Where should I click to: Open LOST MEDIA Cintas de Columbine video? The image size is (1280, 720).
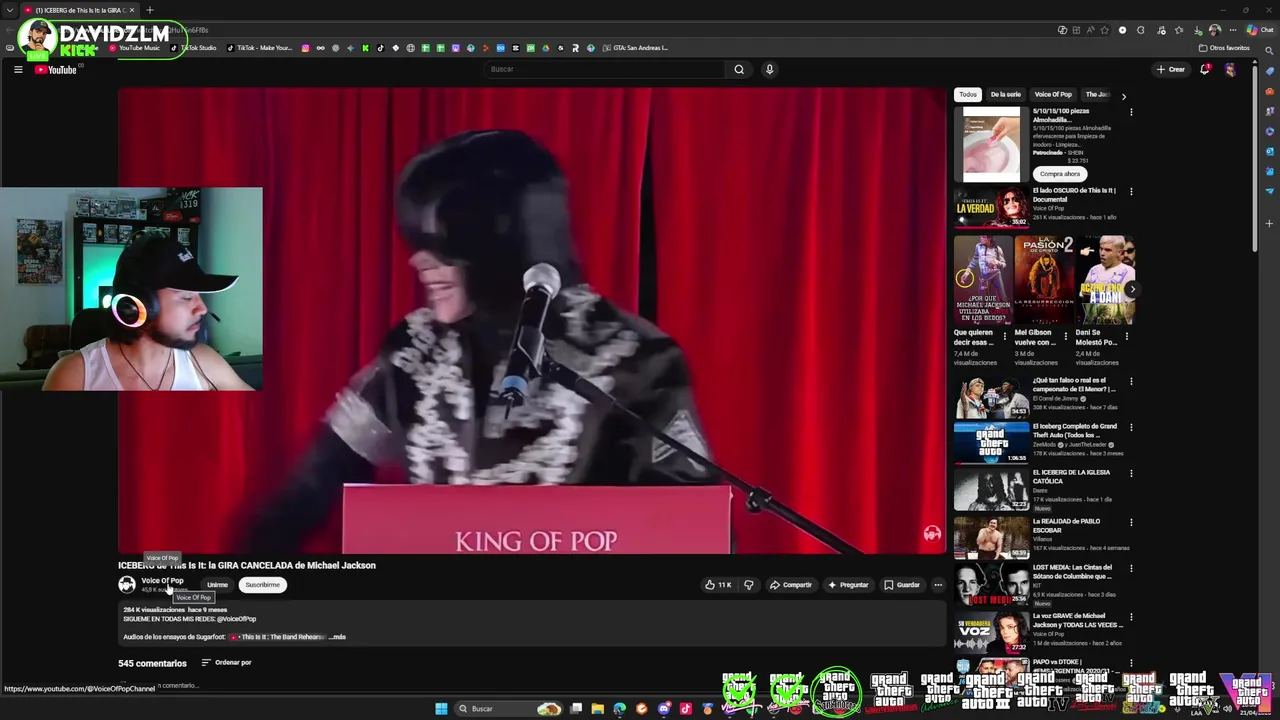coord(991,585)
